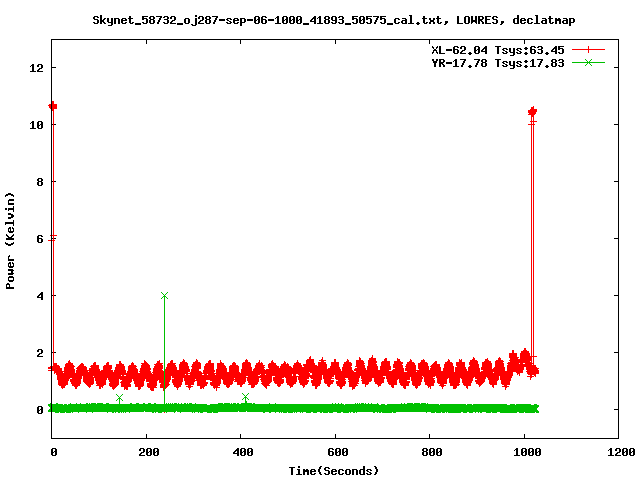Image resolution: width=640 pixels, height=480 pixels.
Task: Click the x-axis tick label 200
Action: (x=149, y=452)
